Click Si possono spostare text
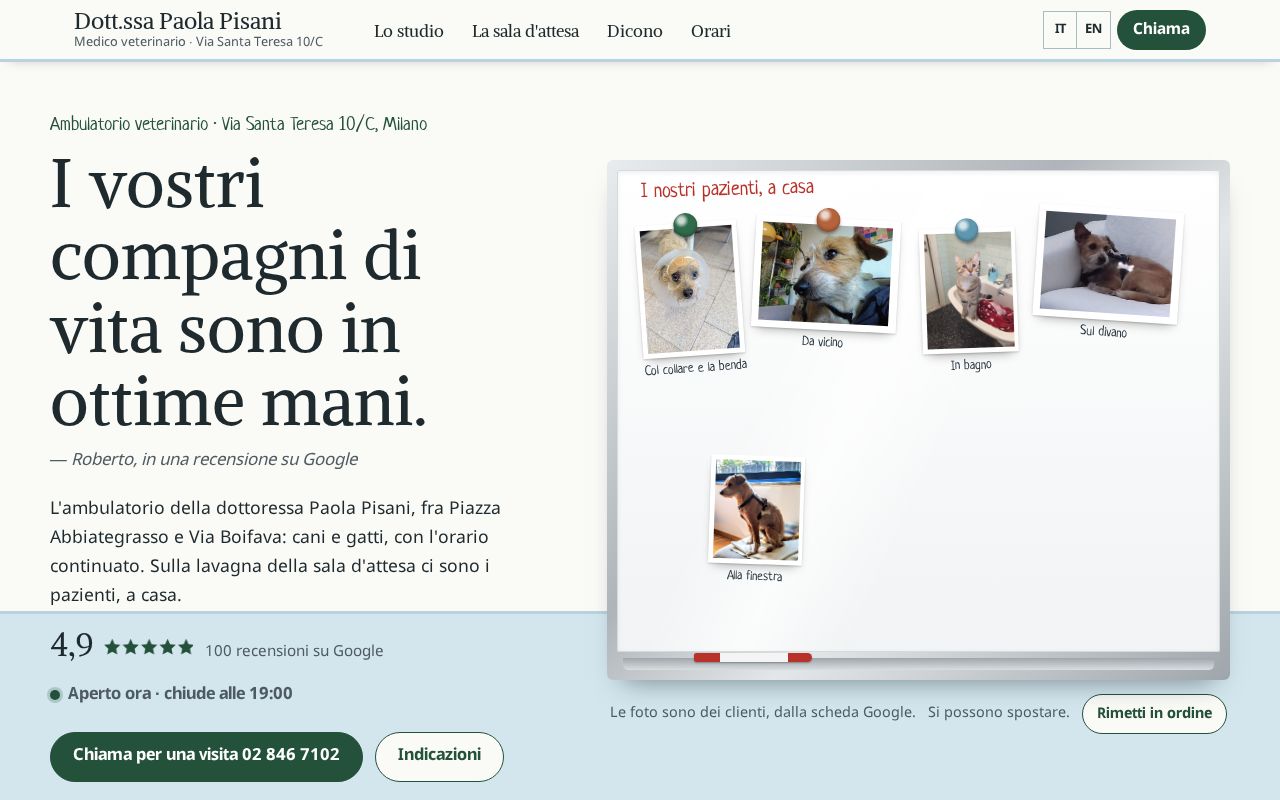Screen dimensions: 1280x800 (x=999, y=713)
